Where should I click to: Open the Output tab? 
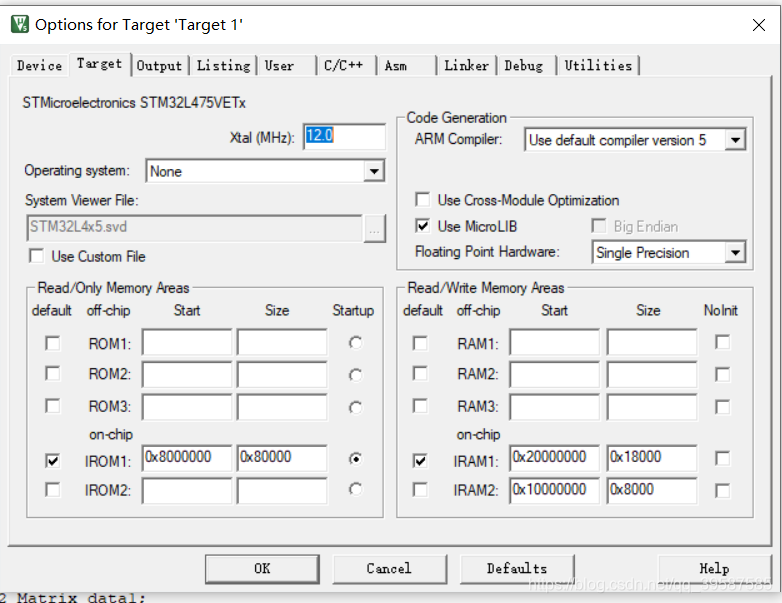tap(160, 65)
